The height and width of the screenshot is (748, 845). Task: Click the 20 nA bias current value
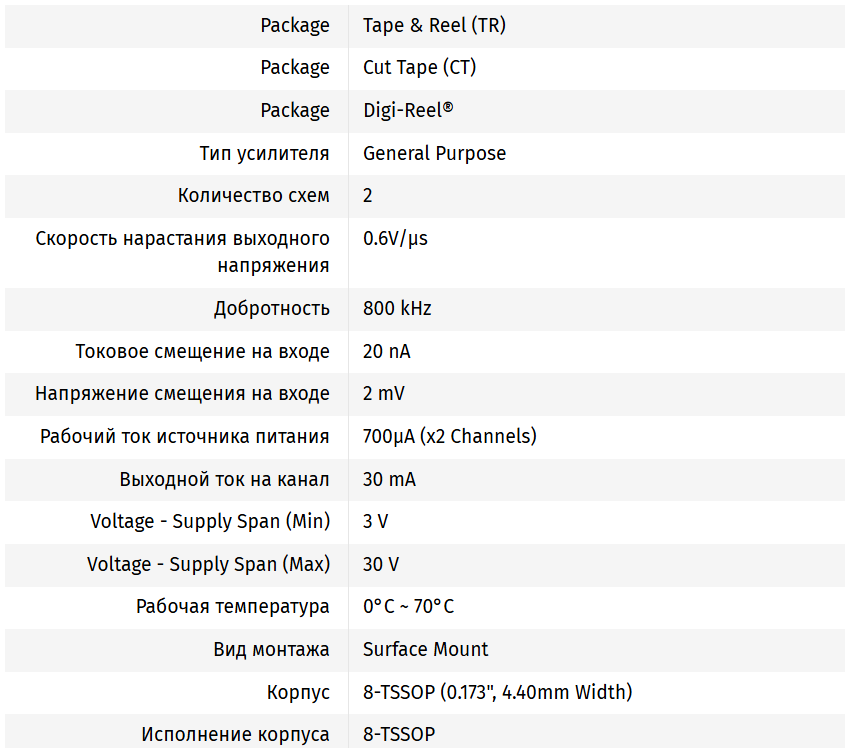coord(386,351)
